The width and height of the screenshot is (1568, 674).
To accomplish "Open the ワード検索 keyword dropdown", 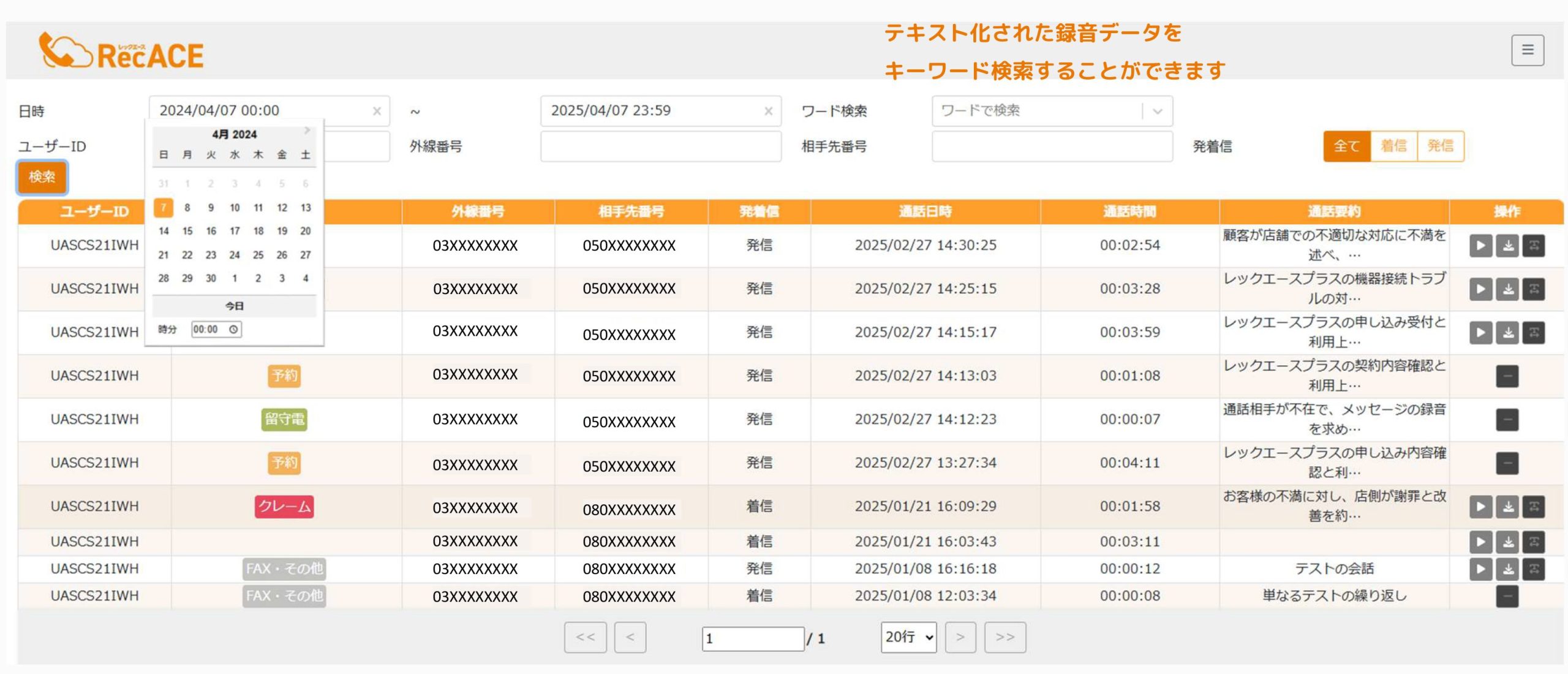I will [1156, 111].
